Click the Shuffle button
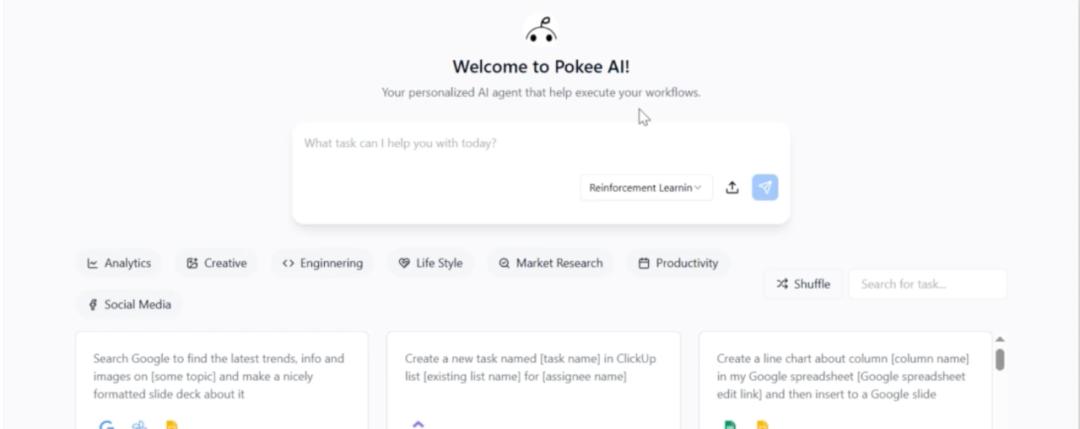The height and width of the screenshot is (429, 1080). pos(803,284)
